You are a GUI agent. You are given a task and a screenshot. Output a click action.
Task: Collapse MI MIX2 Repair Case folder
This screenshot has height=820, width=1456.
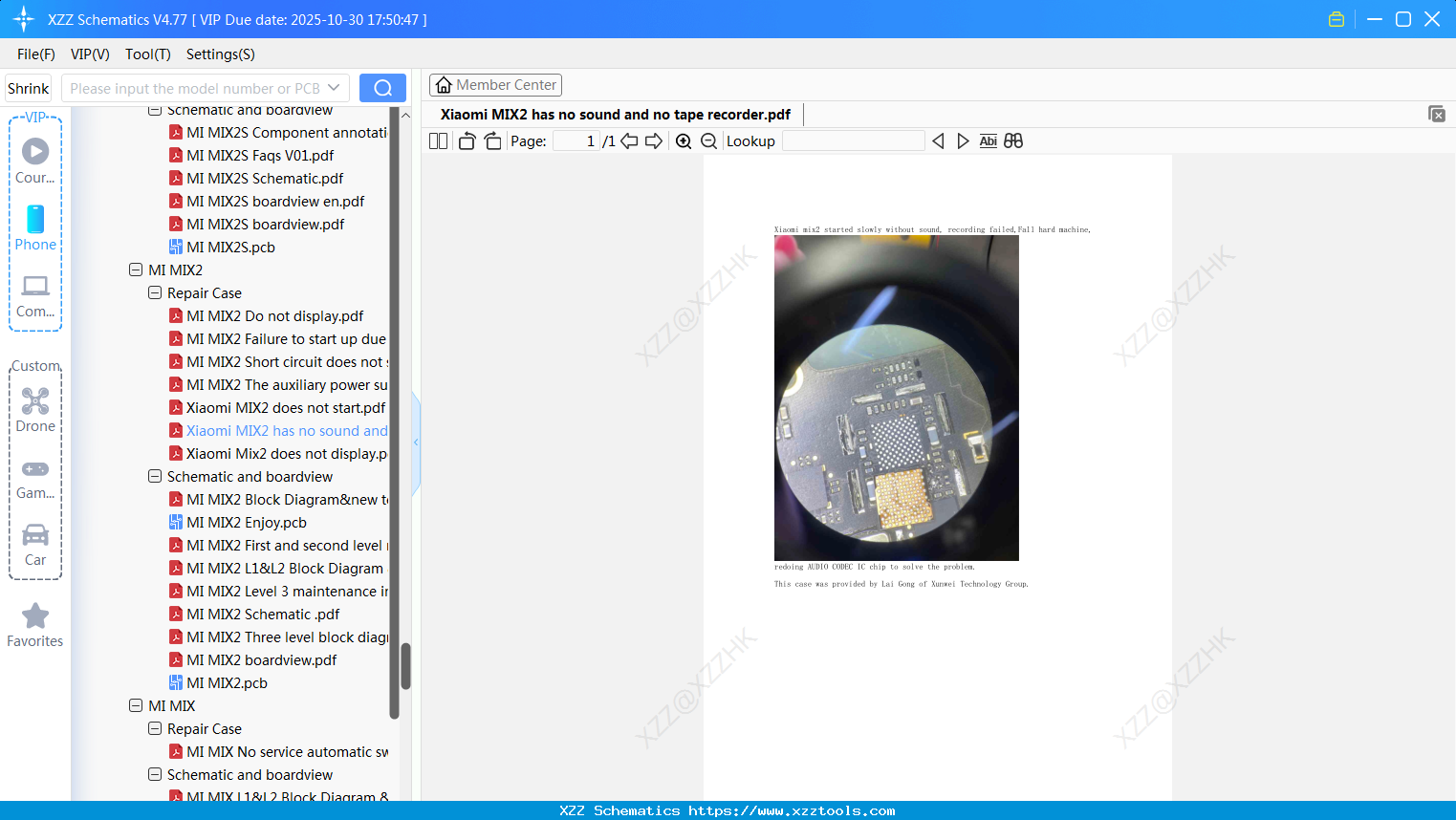point(155,293)
